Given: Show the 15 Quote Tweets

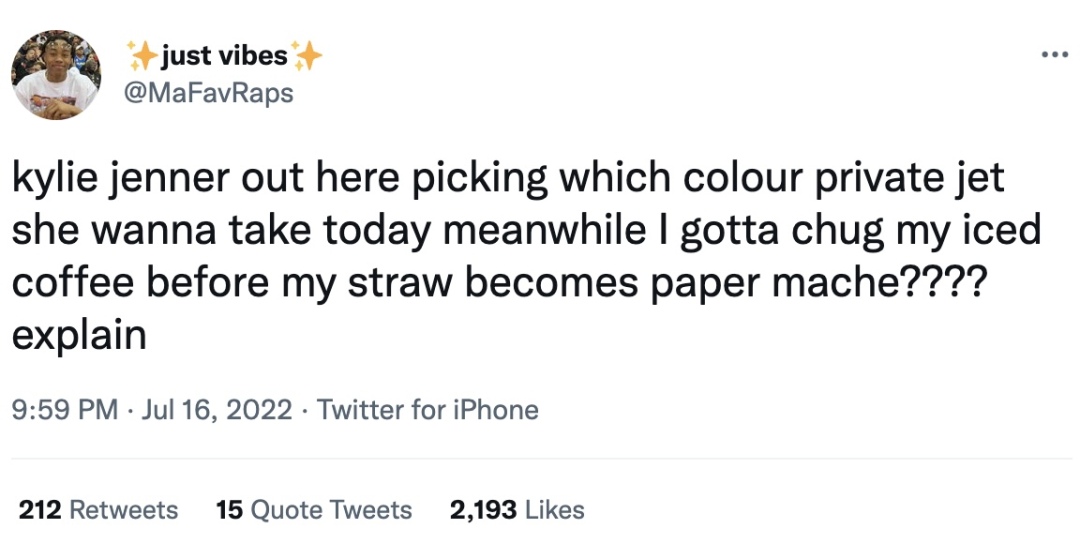Looking at the screenshot, I should click(x=314, y=510).
